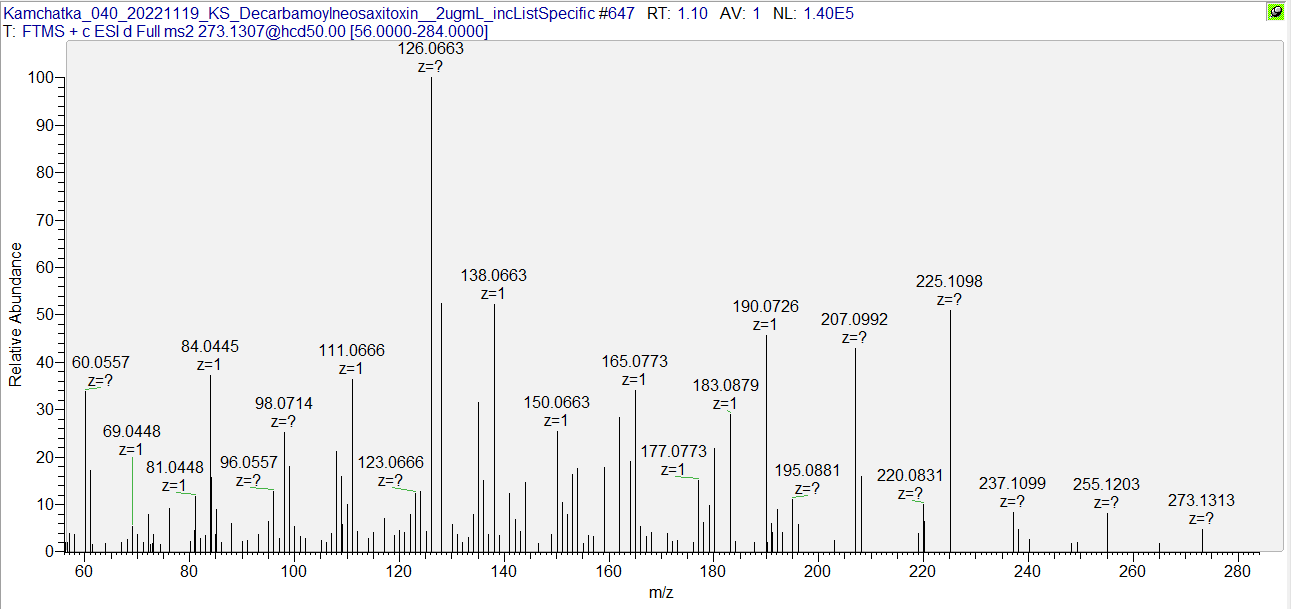Select the 60.0557 peak label

(100, 363)
